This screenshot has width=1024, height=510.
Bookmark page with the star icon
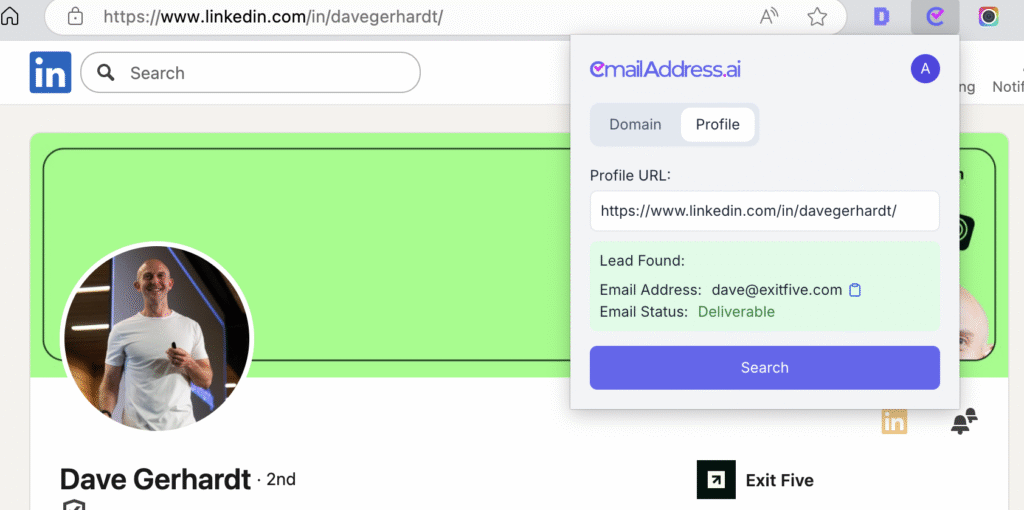coord(817,17)
